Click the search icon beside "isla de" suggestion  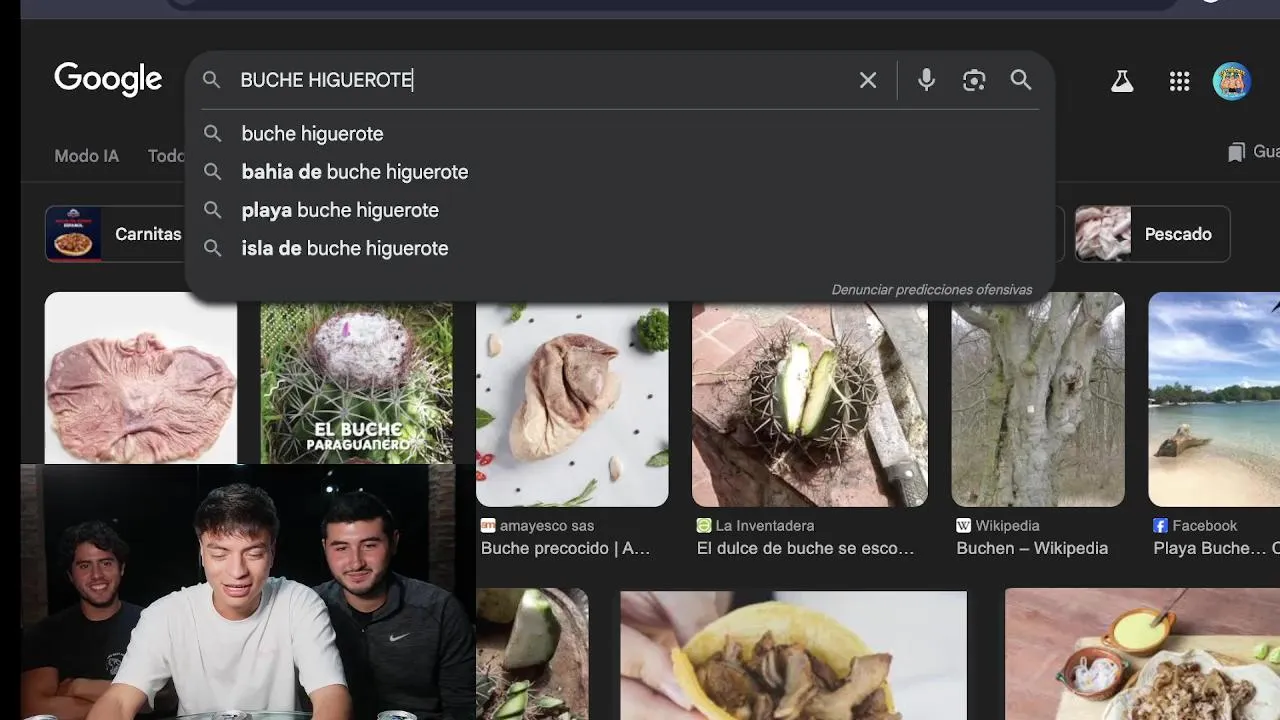point(212,248)
